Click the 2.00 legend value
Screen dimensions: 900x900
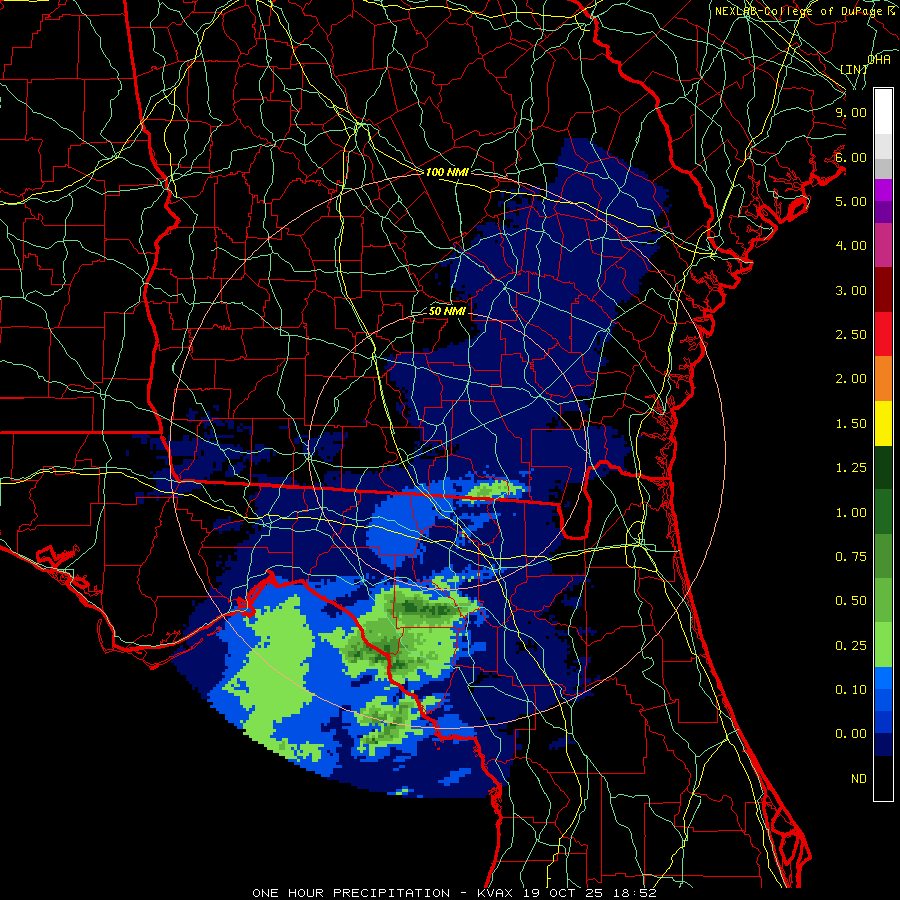(851, 379)
